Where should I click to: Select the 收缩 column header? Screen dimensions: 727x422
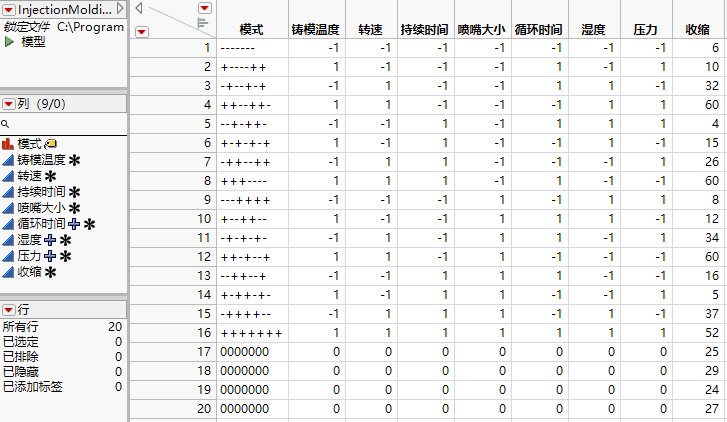(698, 30)
